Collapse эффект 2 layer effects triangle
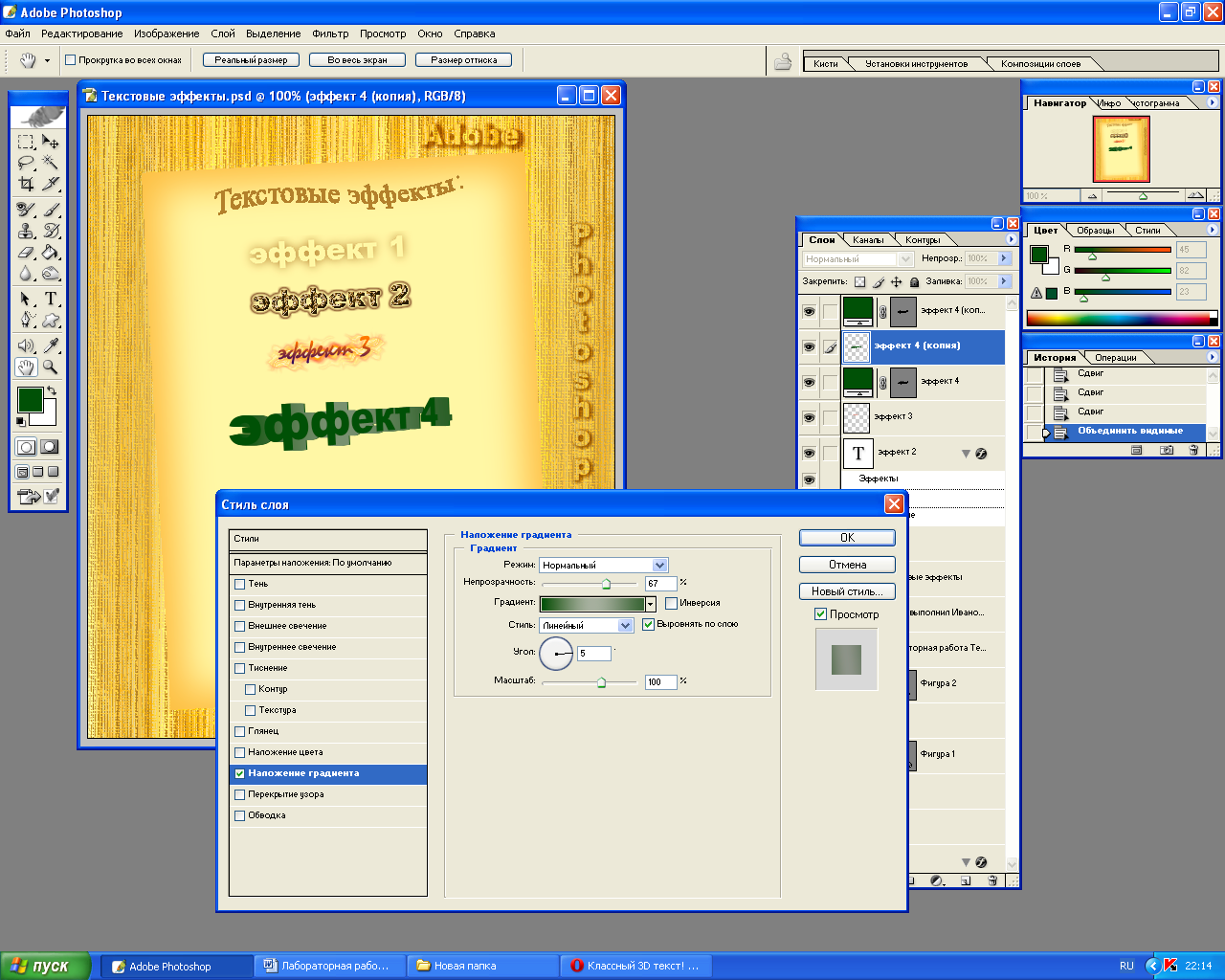 pos(966,454)
